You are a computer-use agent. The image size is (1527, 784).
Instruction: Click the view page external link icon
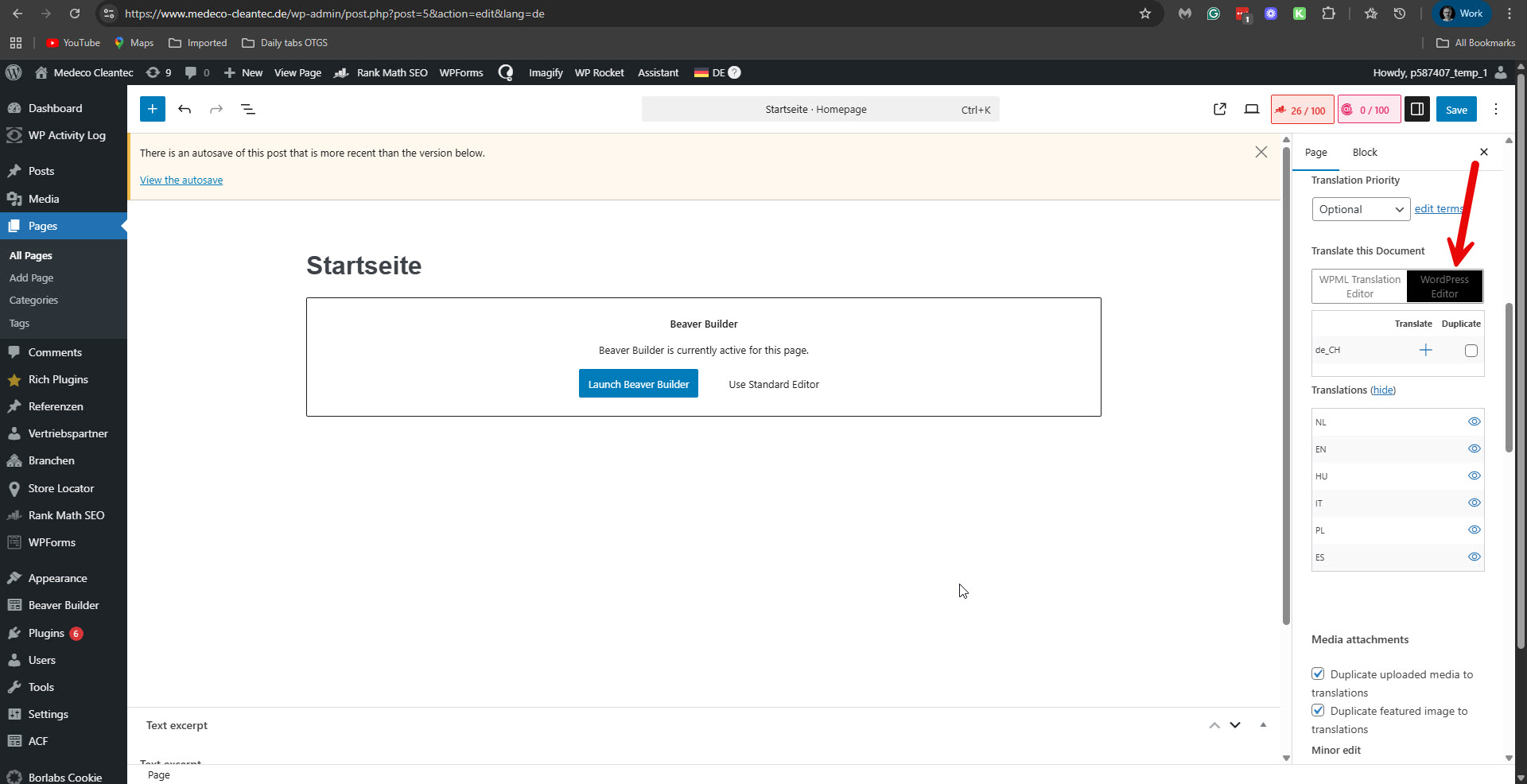point(1220,110)
